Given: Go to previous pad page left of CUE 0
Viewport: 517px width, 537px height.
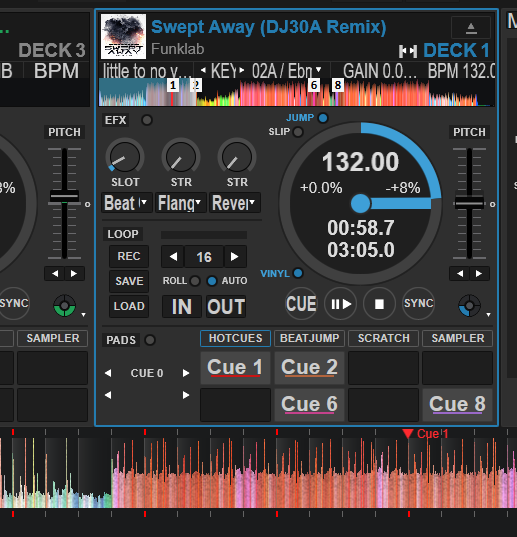Looking at the screenshot, I should 108,373.
